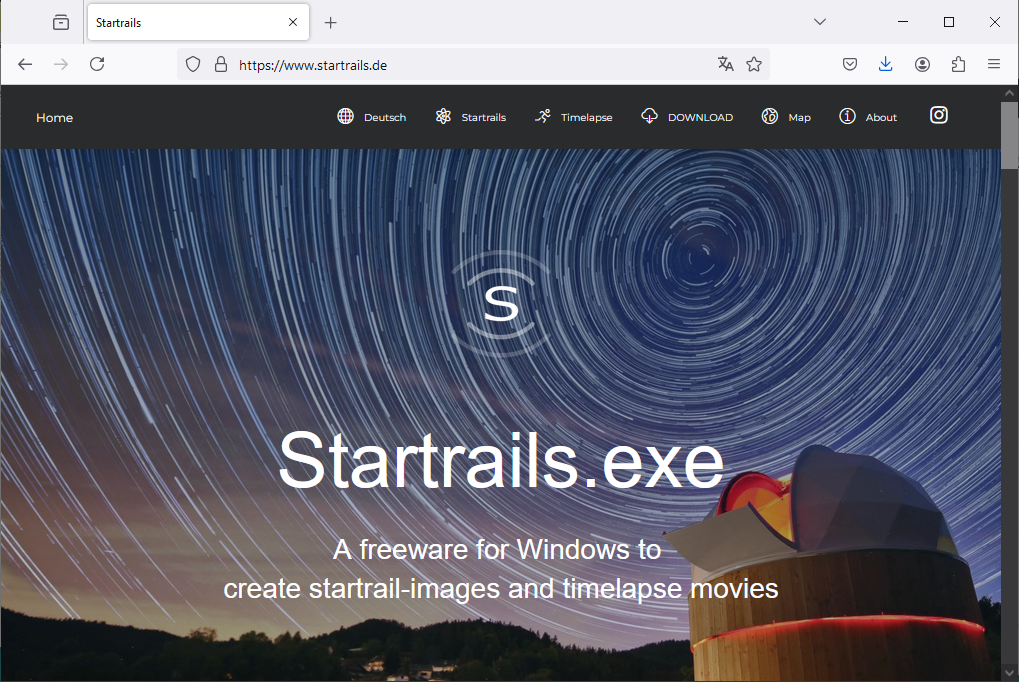Image resolution: width=1019 pixels, height=682 pixels.
Task: Open the extensions puzzle menu
Action: click(958, 64)
